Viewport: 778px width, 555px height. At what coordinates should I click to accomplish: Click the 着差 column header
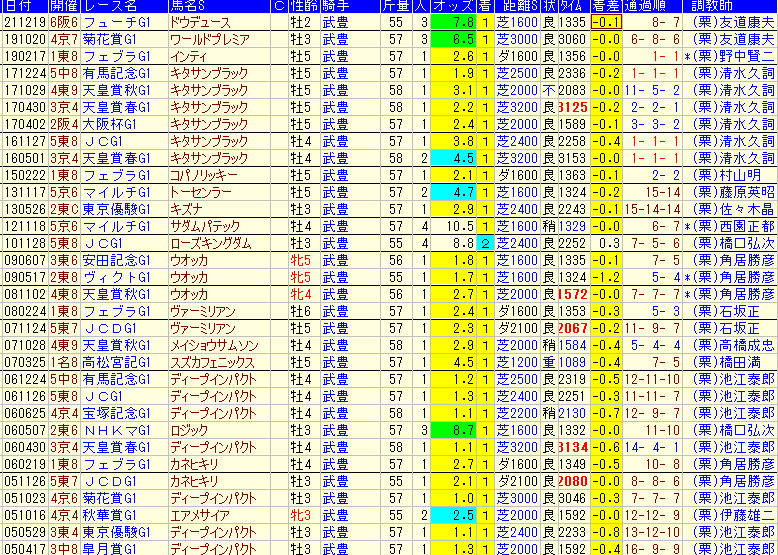[x=606, y=6]
